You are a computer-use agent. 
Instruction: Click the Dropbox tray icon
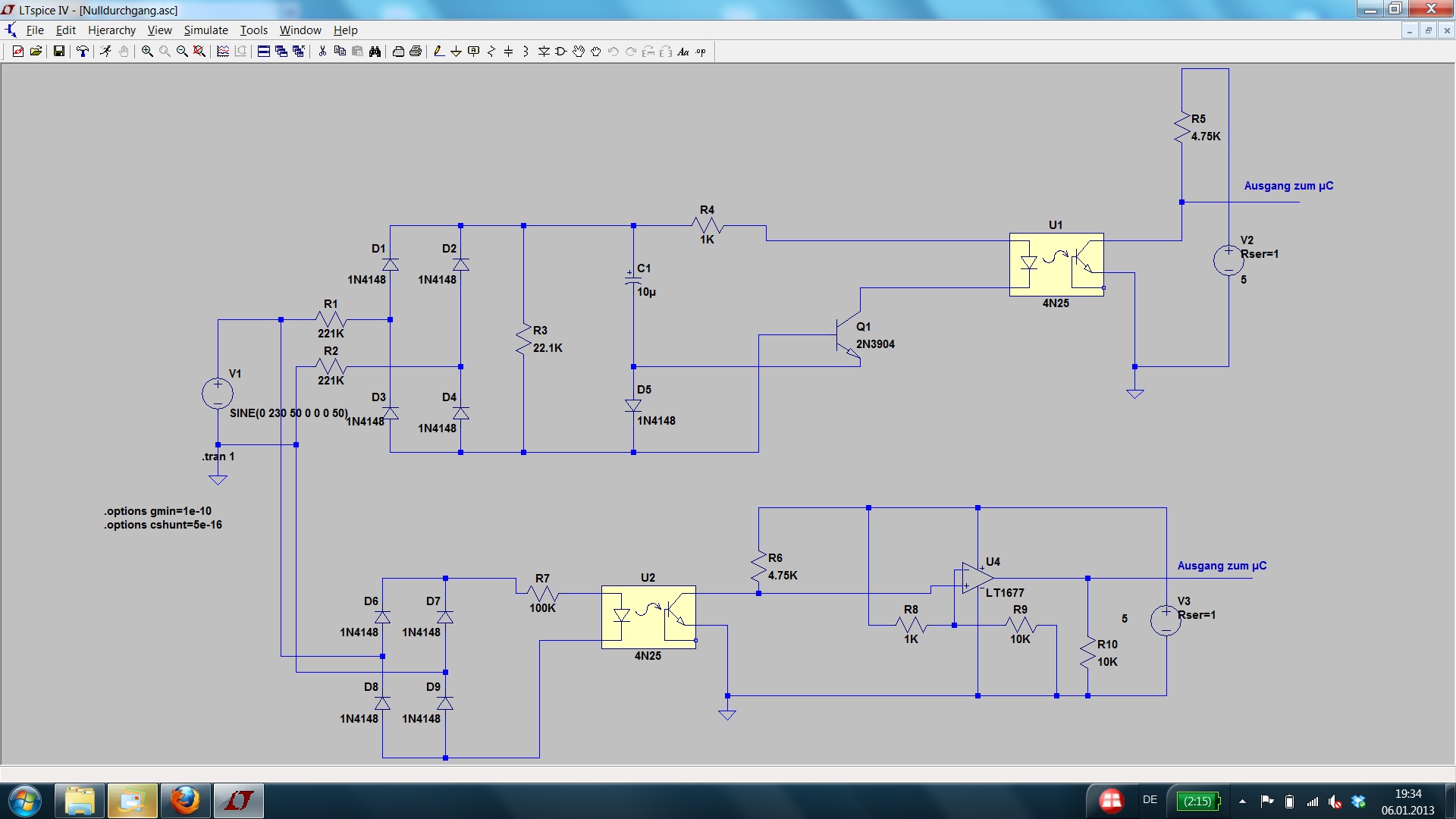tap(1358, 802)
